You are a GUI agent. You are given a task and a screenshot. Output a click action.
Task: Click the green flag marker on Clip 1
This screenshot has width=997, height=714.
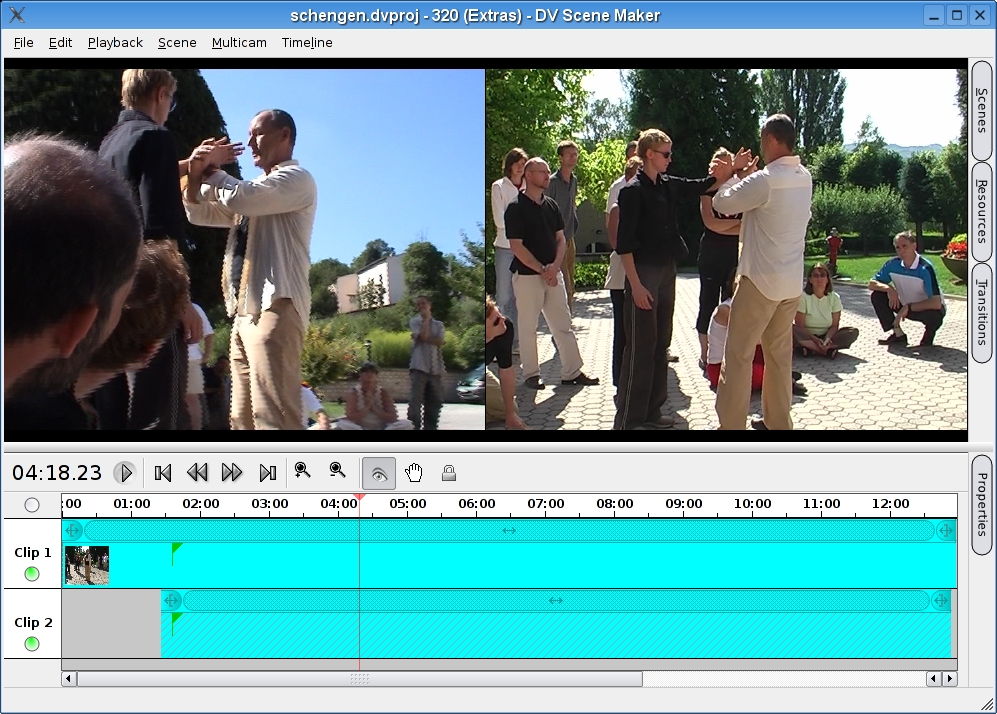[x=176, y=552]
